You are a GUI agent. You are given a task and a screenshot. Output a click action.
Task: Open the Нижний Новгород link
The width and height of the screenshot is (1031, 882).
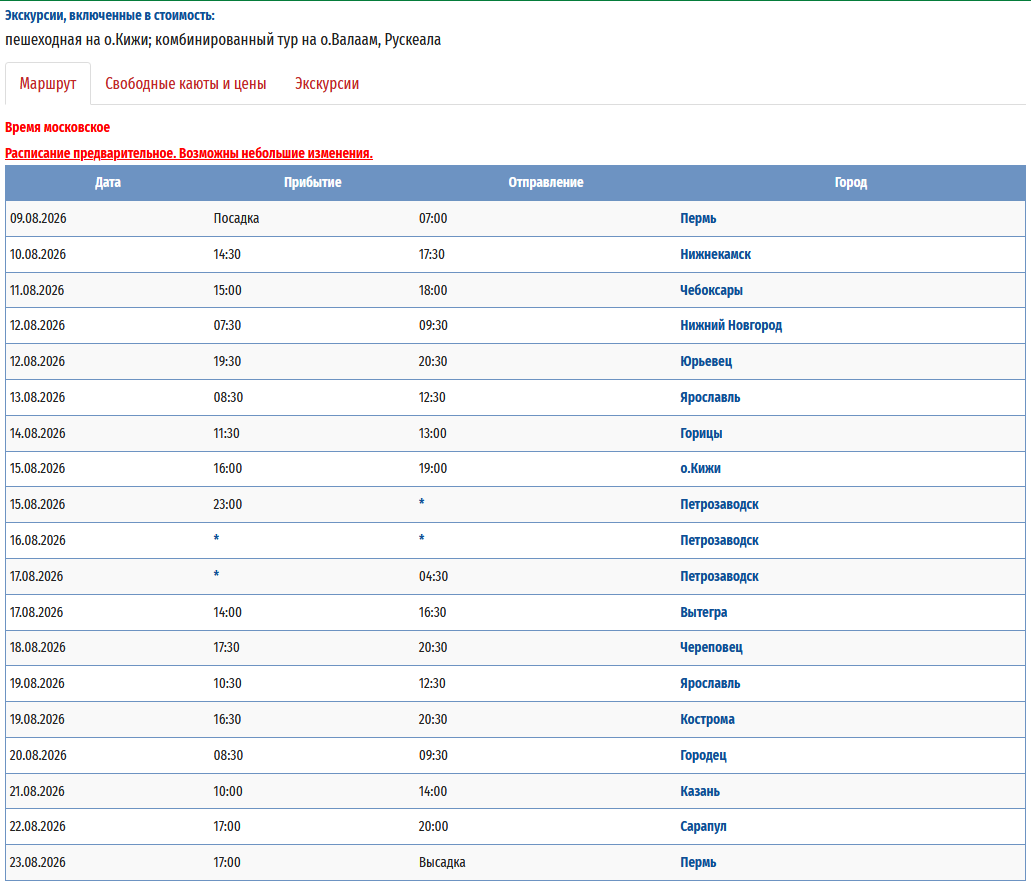click(731, 325)
